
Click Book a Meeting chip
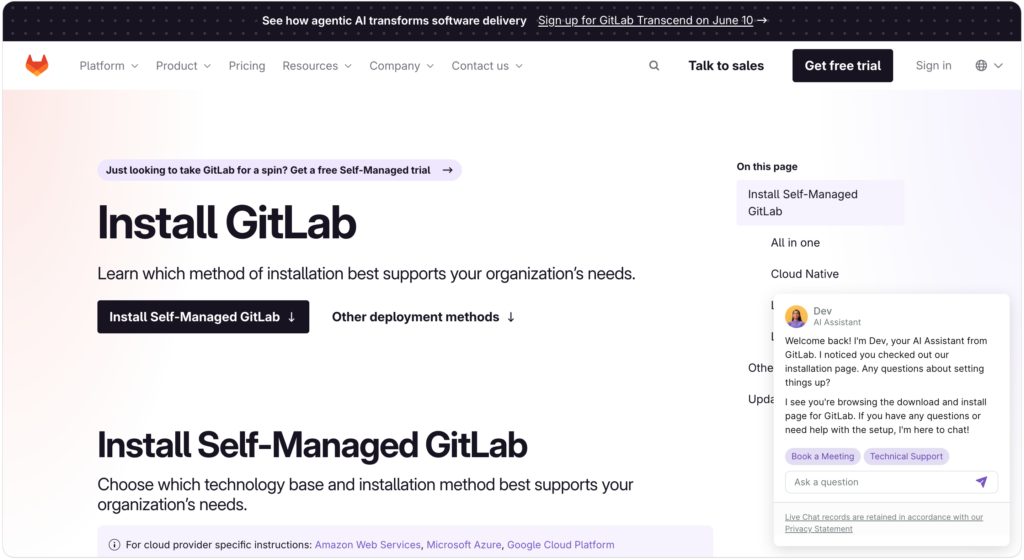click(822, 456)
